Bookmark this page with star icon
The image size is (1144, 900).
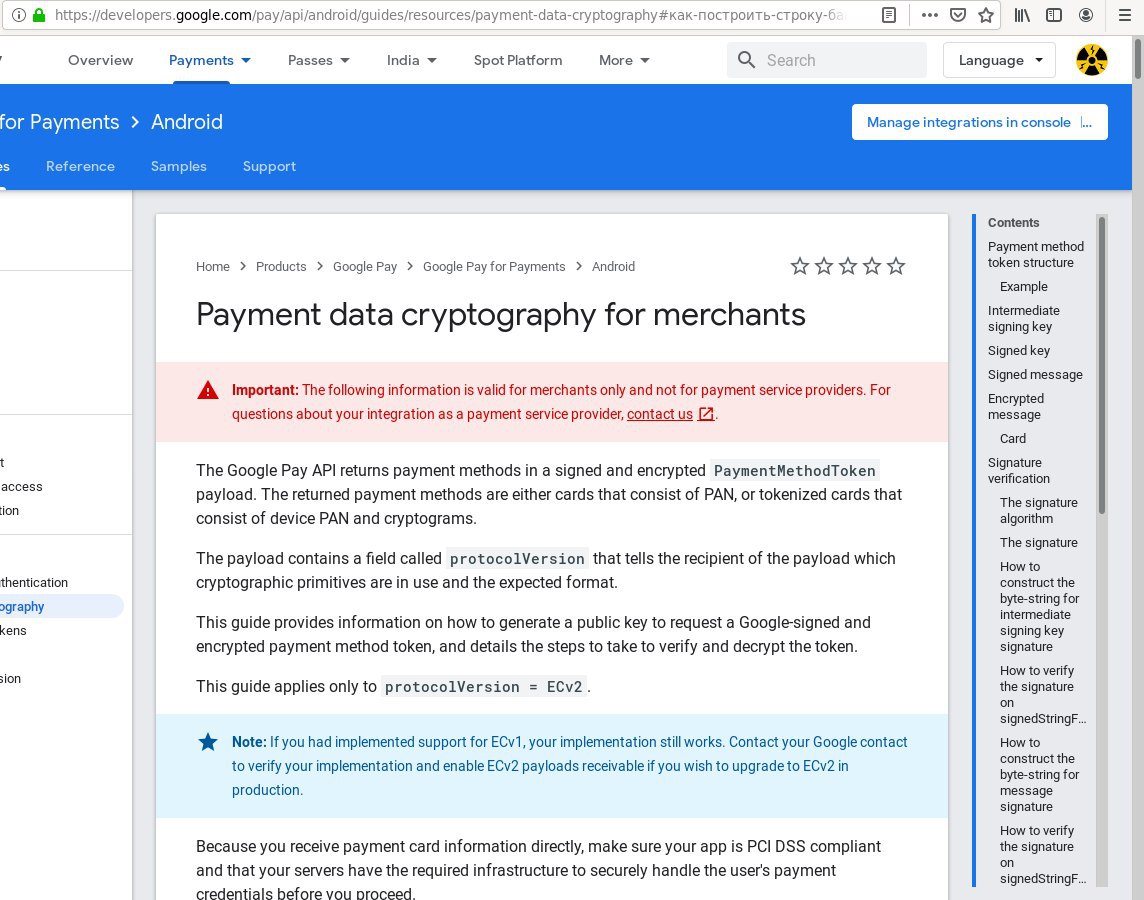(986, 15)
